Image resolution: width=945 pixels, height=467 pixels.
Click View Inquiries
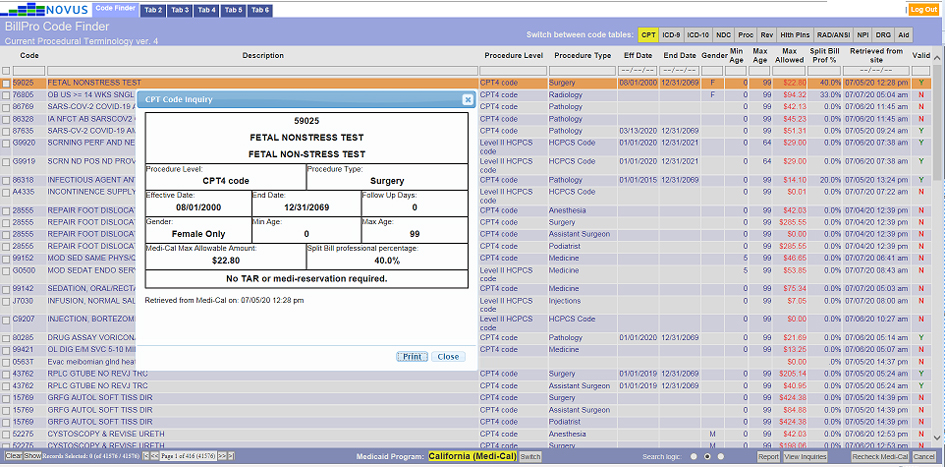[x=805, y=457]
